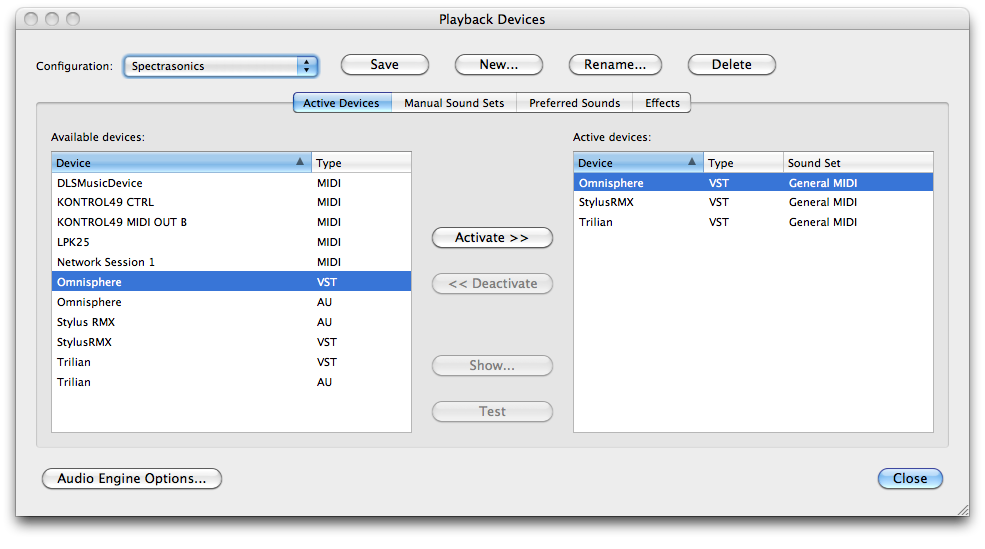Click General MIDI sound set for Omnisphere

click(x=823, y=183)
